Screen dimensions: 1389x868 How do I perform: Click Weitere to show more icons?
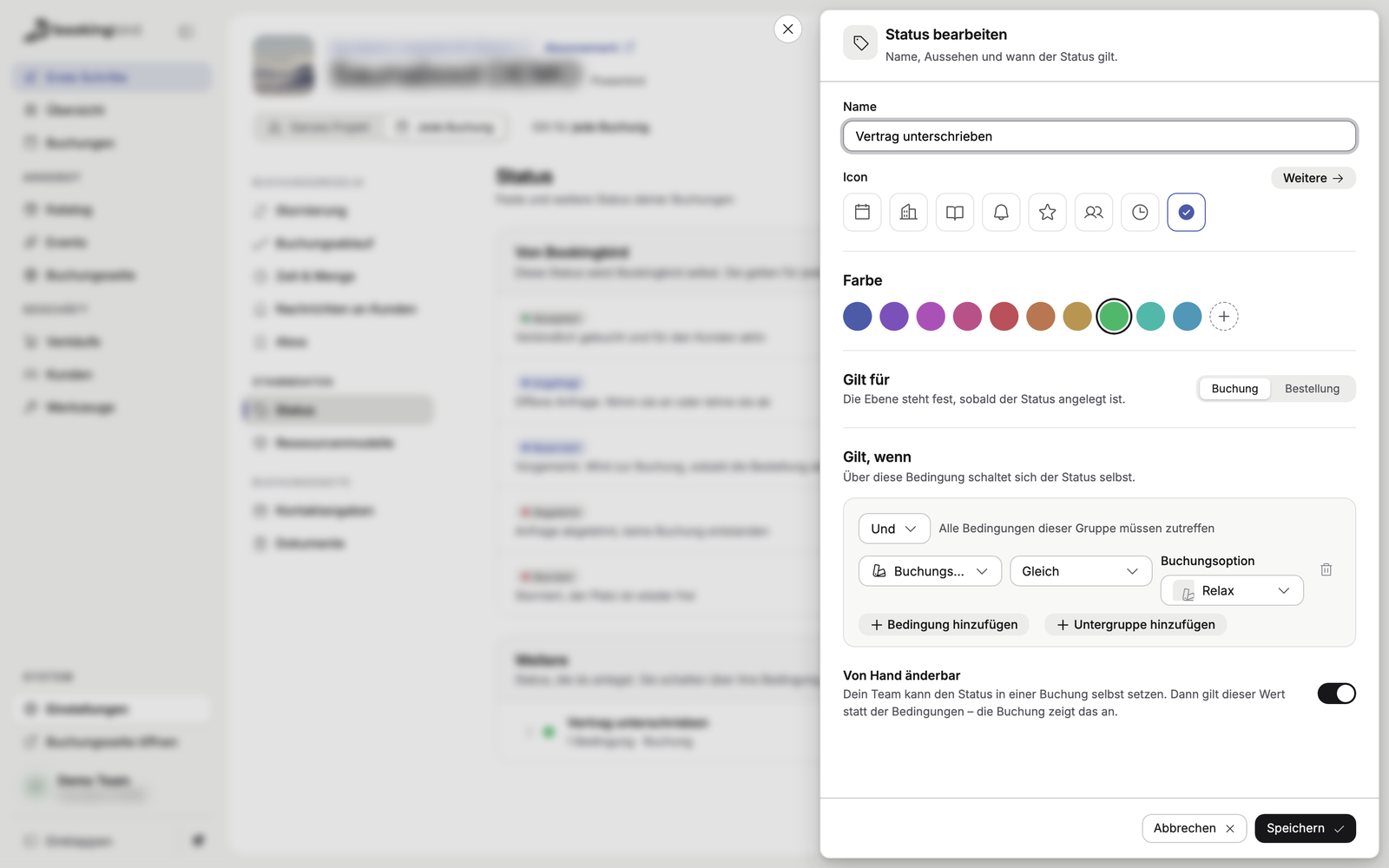coord(1313,178)
